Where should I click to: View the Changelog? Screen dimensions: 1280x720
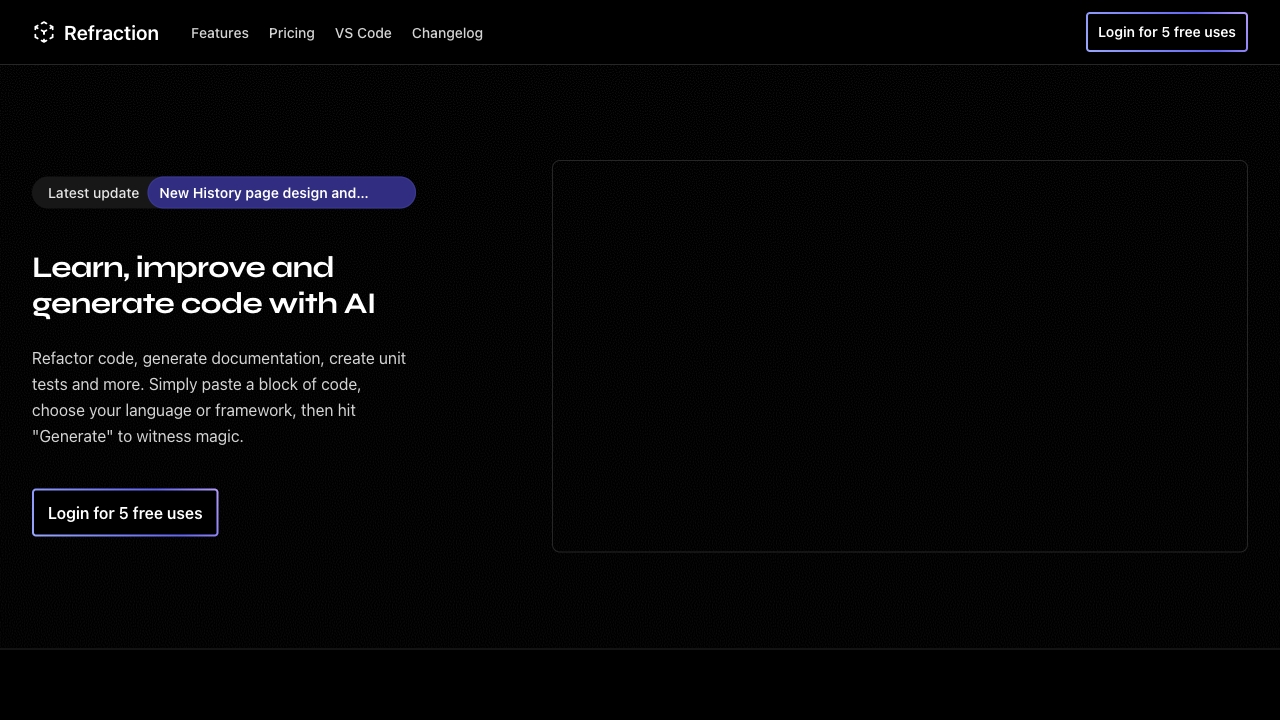click(447, 33)
